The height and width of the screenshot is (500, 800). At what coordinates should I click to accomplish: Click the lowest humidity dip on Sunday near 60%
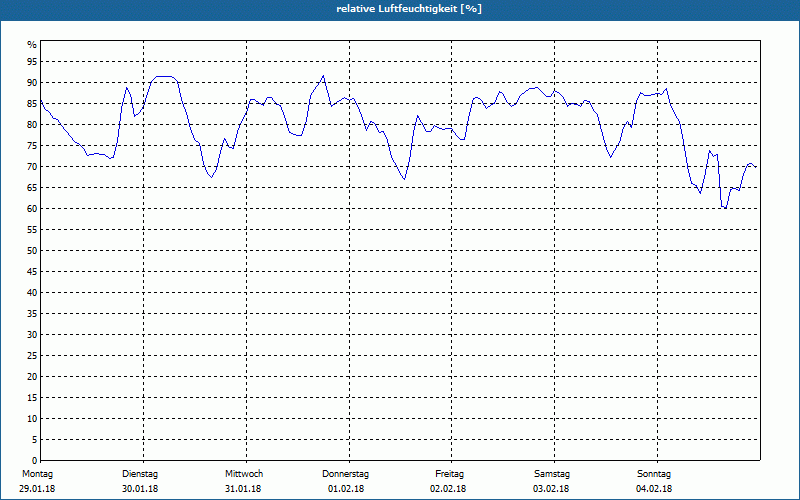coord(724,208)
